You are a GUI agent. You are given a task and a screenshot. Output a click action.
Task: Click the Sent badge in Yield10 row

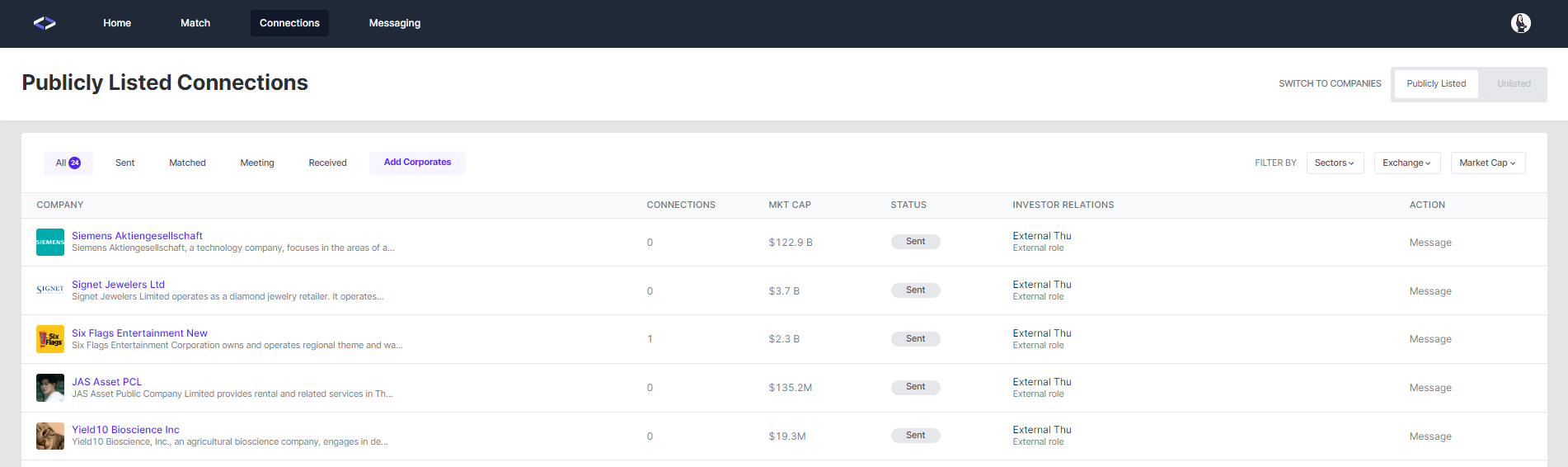(x=915, y=436)
